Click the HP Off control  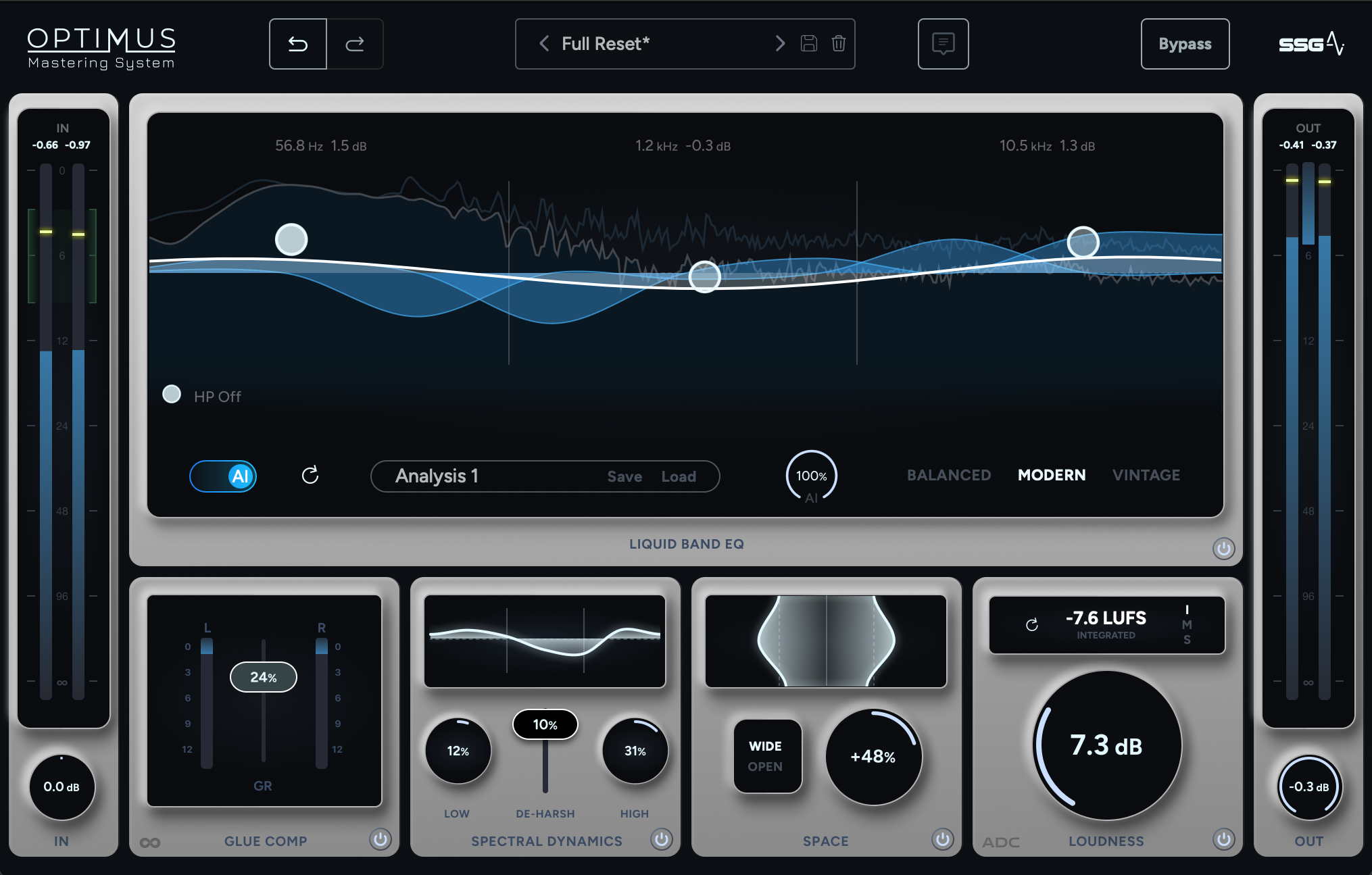171,394
